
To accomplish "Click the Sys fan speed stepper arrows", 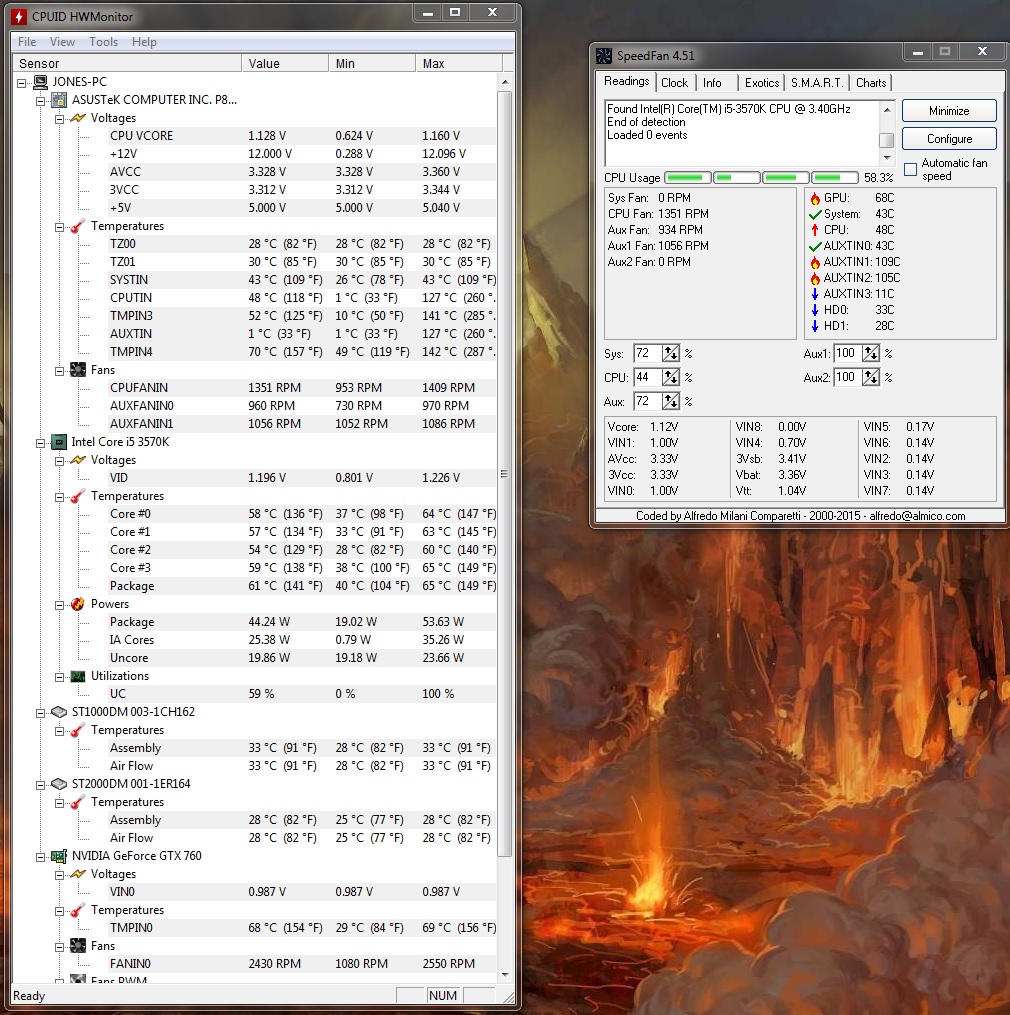I will (670, 353).
